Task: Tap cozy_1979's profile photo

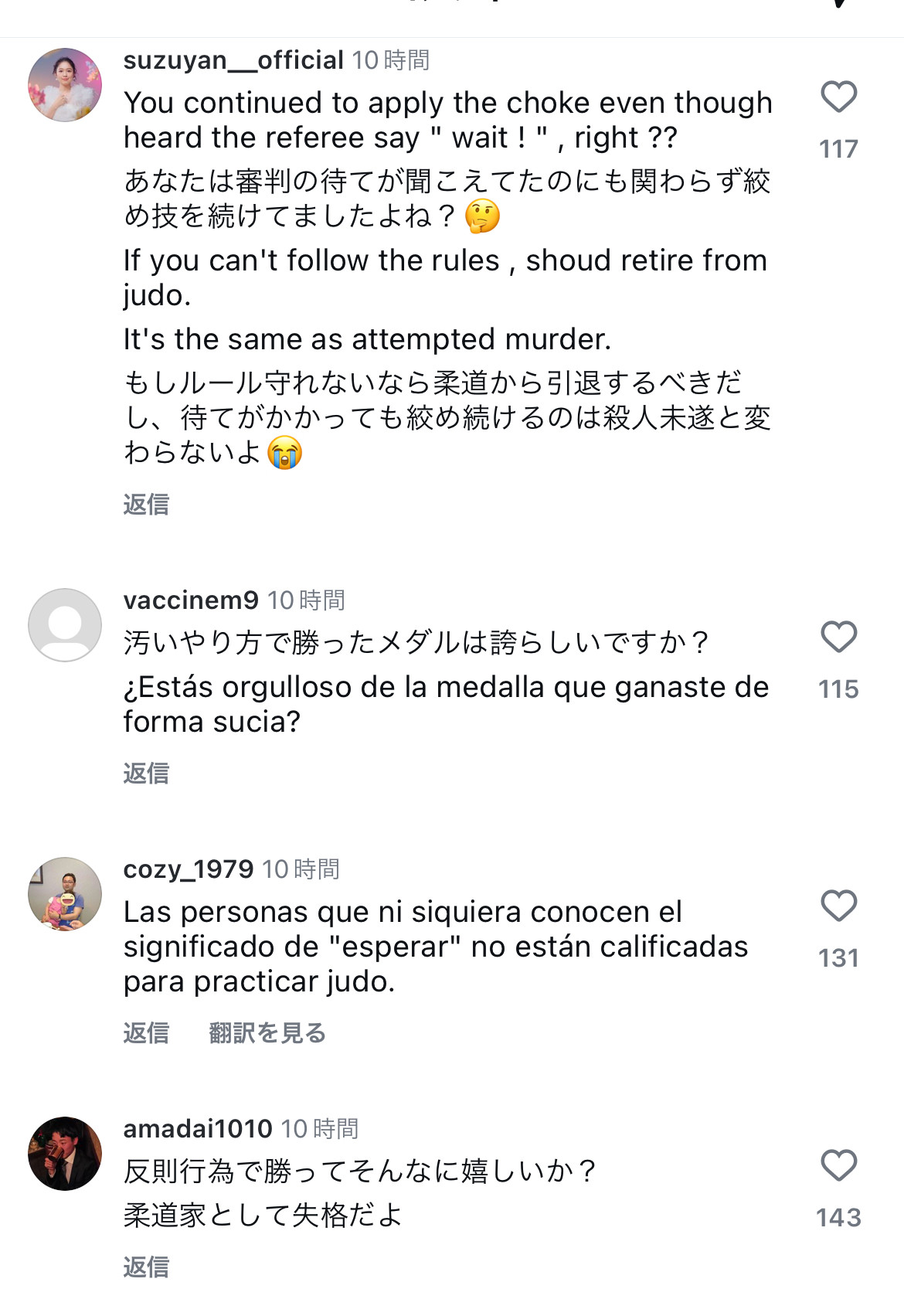Action: (x=65, y=894)
